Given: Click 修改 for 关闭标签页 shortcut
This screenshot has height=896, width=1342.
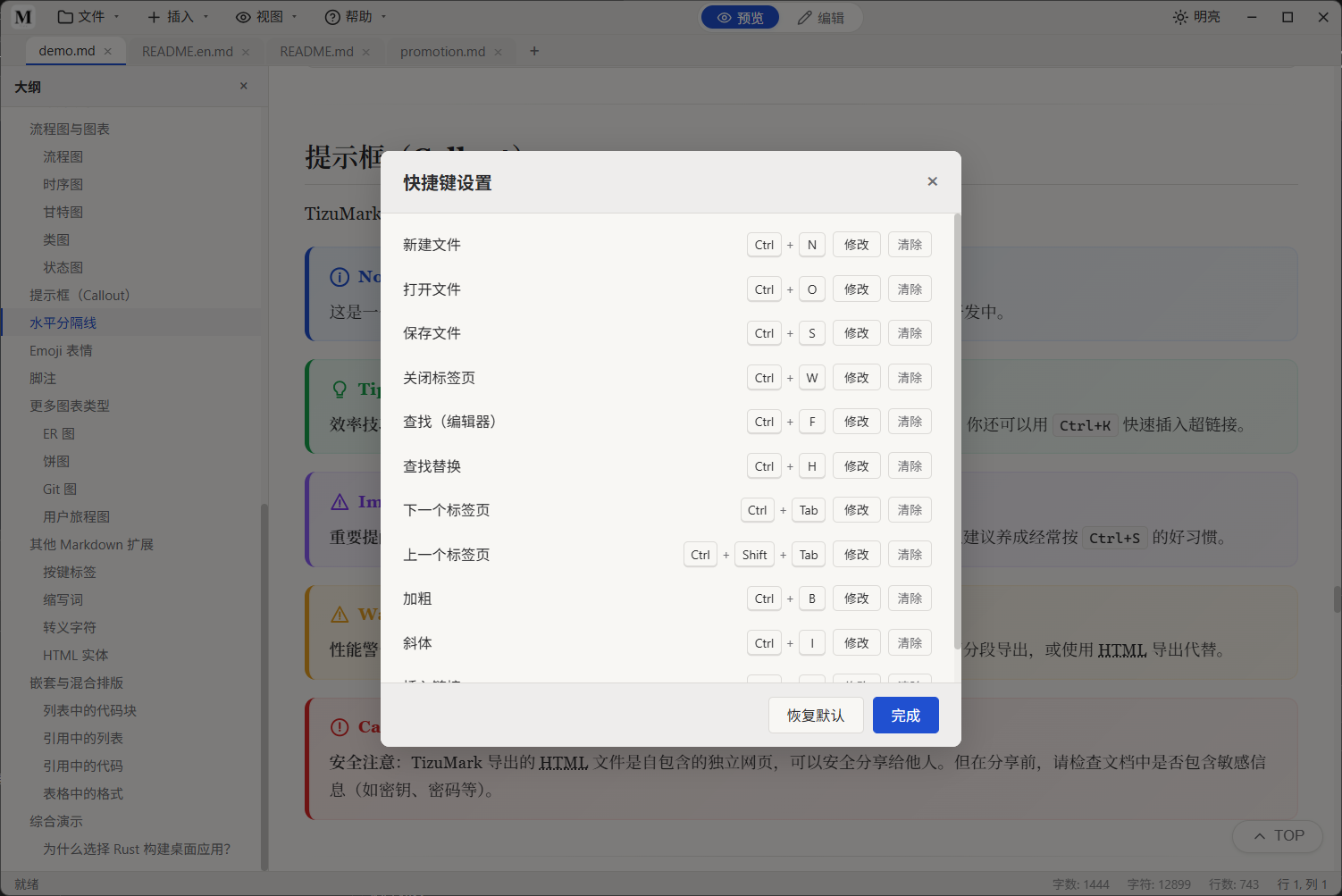Looking at the screenshot, I should [857, 378].
